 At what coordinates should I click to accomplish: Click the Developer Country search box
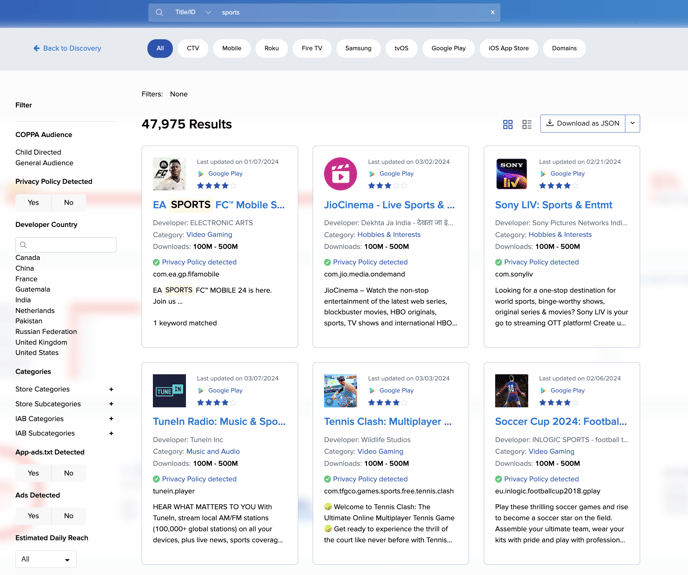[66, 245]
